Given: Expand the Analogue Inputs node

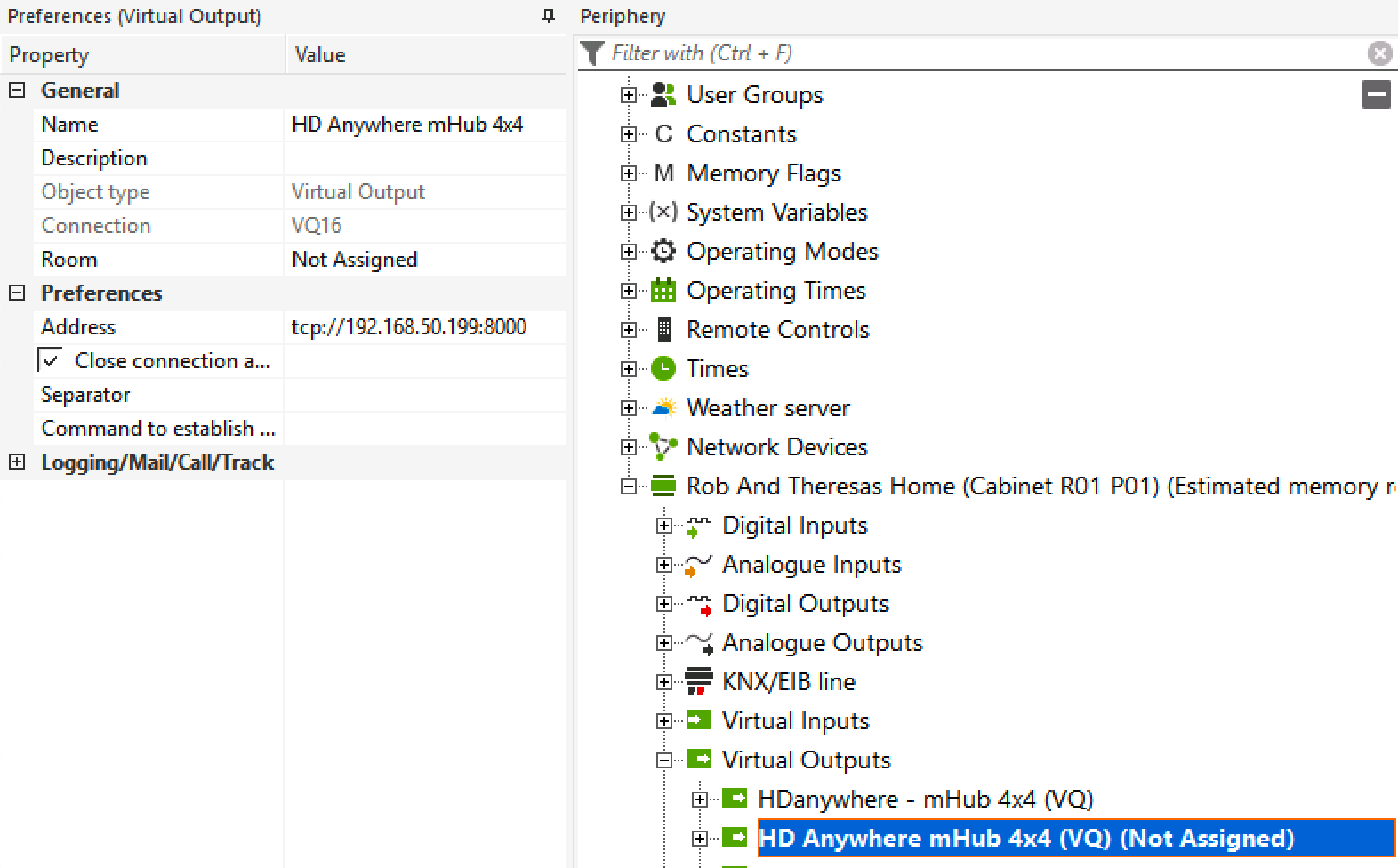Looking at the screenshot, I should click(x=664, y=565).
